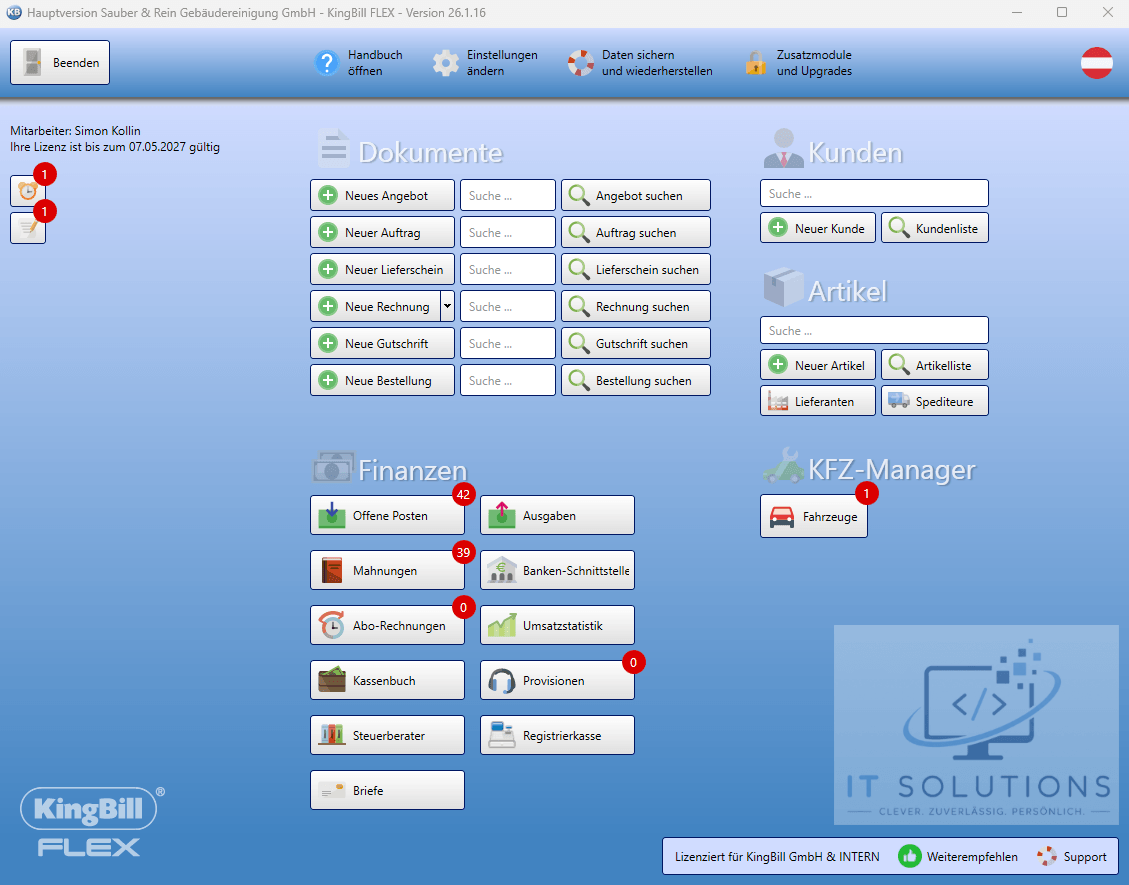Open Zusatzmodule und Upgrades
The width and height of the screenshot is (1129, 885).
click(799, 63)
